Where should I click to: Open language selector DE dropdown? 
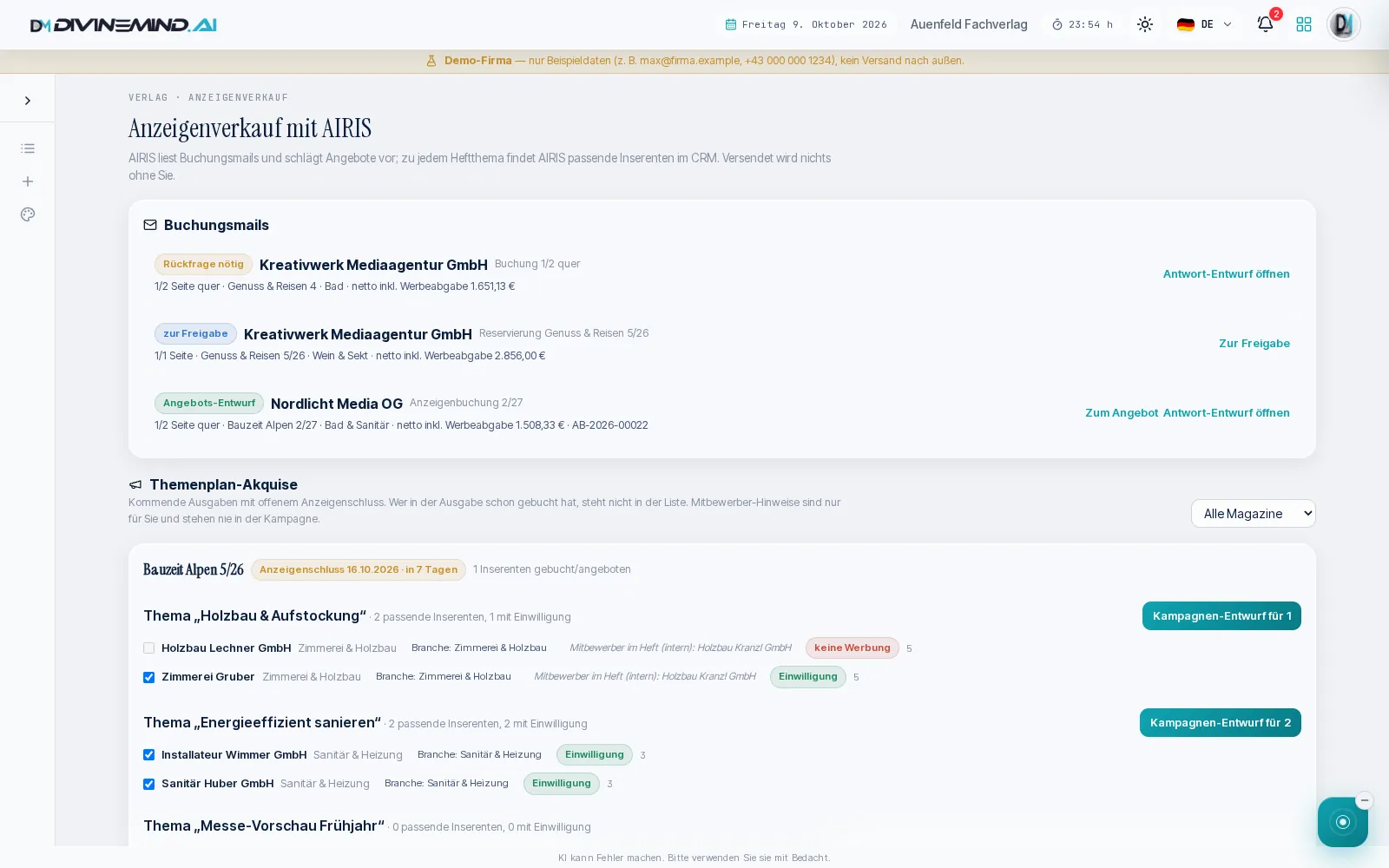click(x=1205, y=24)
